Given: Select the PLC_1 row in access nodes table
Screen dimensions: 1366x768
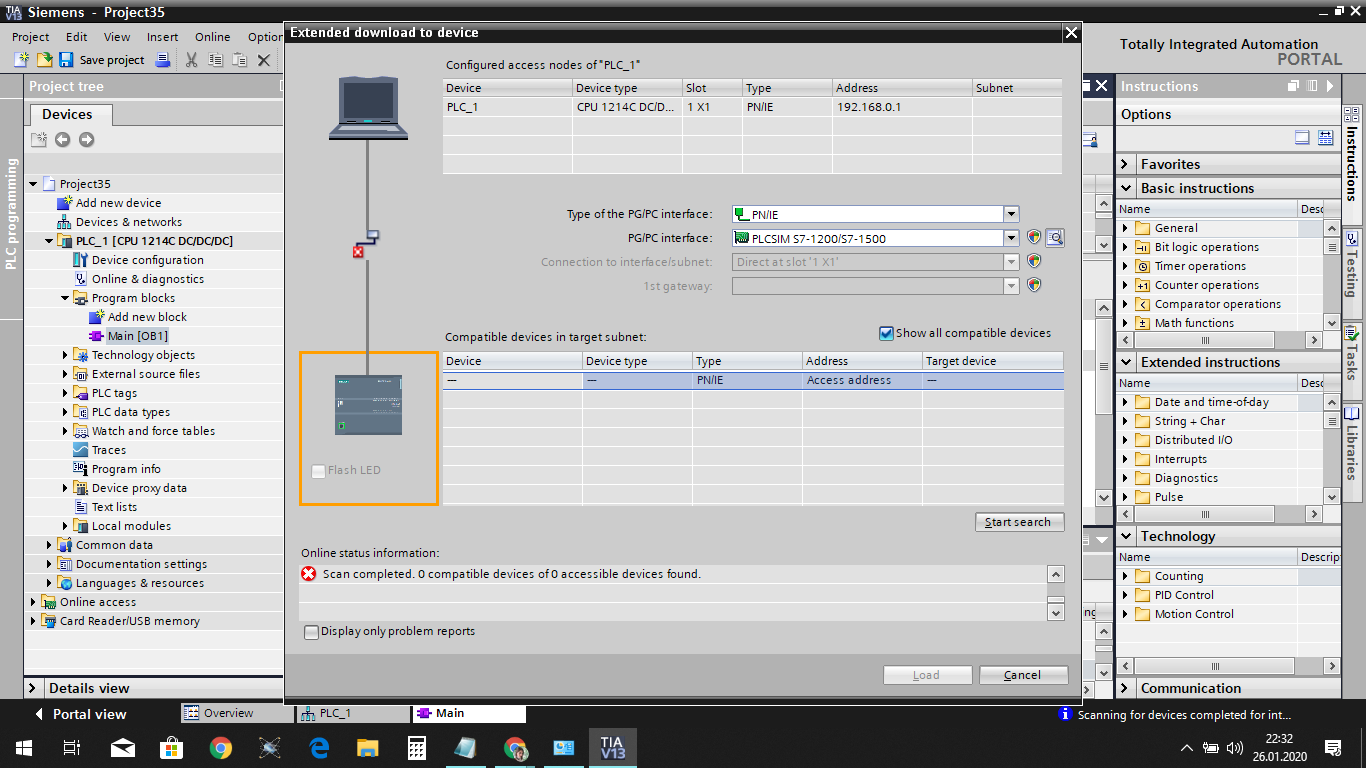Looking at the screenshot, I should 752,107.
